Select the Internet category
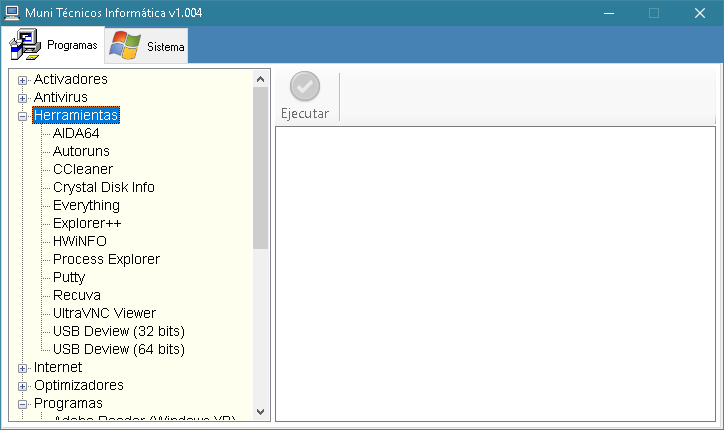 58,368
